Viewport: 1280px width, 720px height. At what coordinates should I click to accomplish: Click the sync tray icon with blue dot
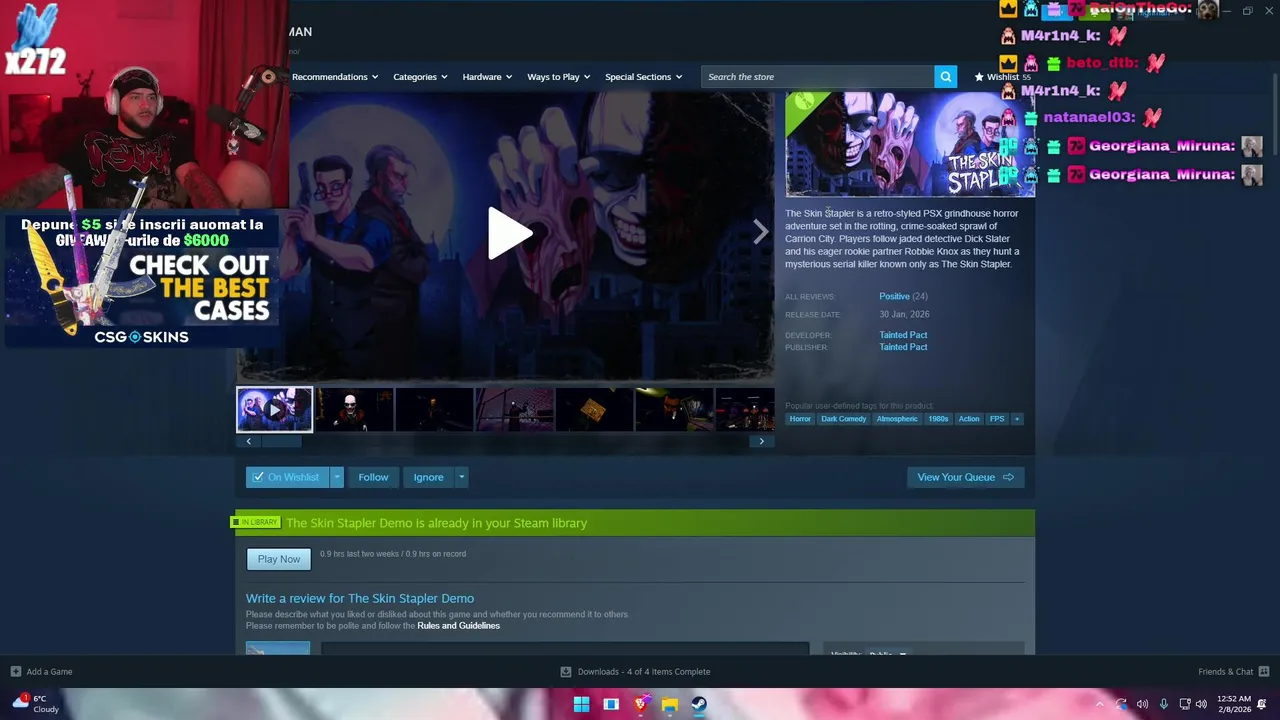pyautogui.click(x=1121, y=704)
